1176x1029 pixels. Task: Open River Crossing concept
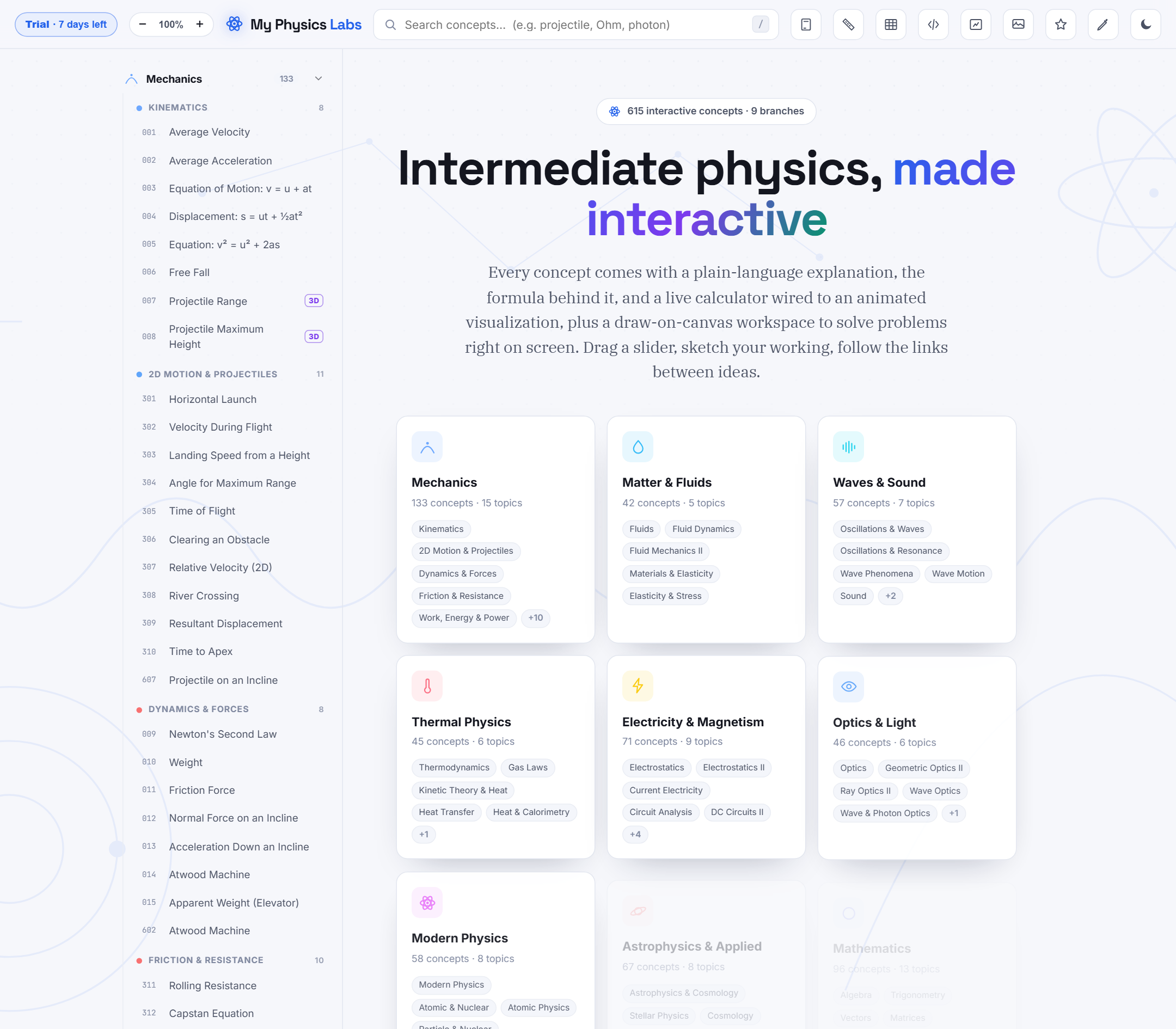click(x=230, y=596)
